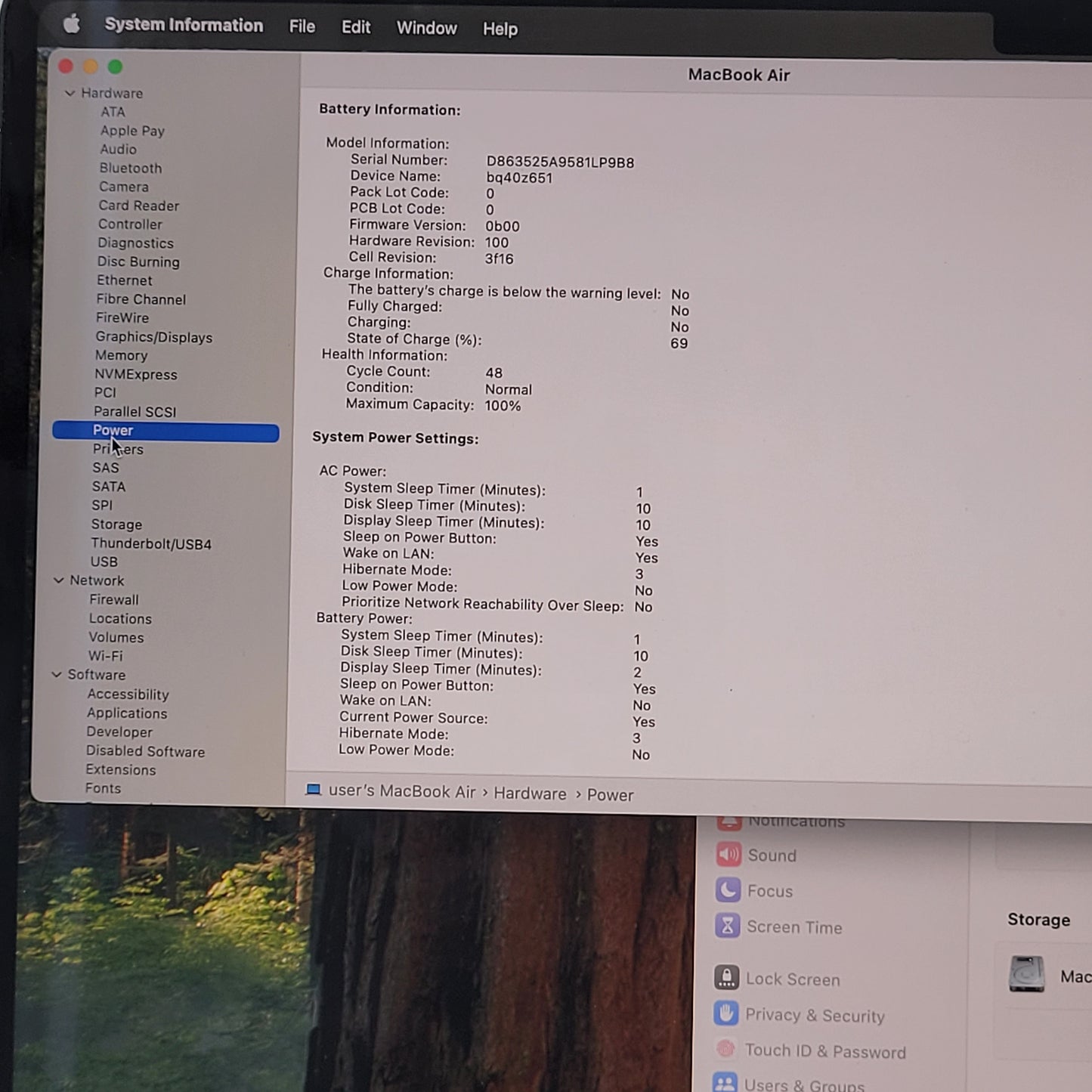1092x1092 pixels.
Task: Select Controller in the sidebar
Action: (x=130, y=224)
